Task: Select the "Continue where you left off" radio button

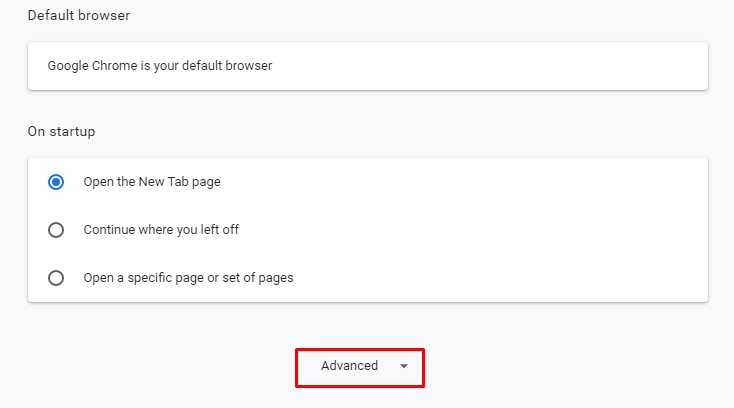Action: [x=56, y=230]
